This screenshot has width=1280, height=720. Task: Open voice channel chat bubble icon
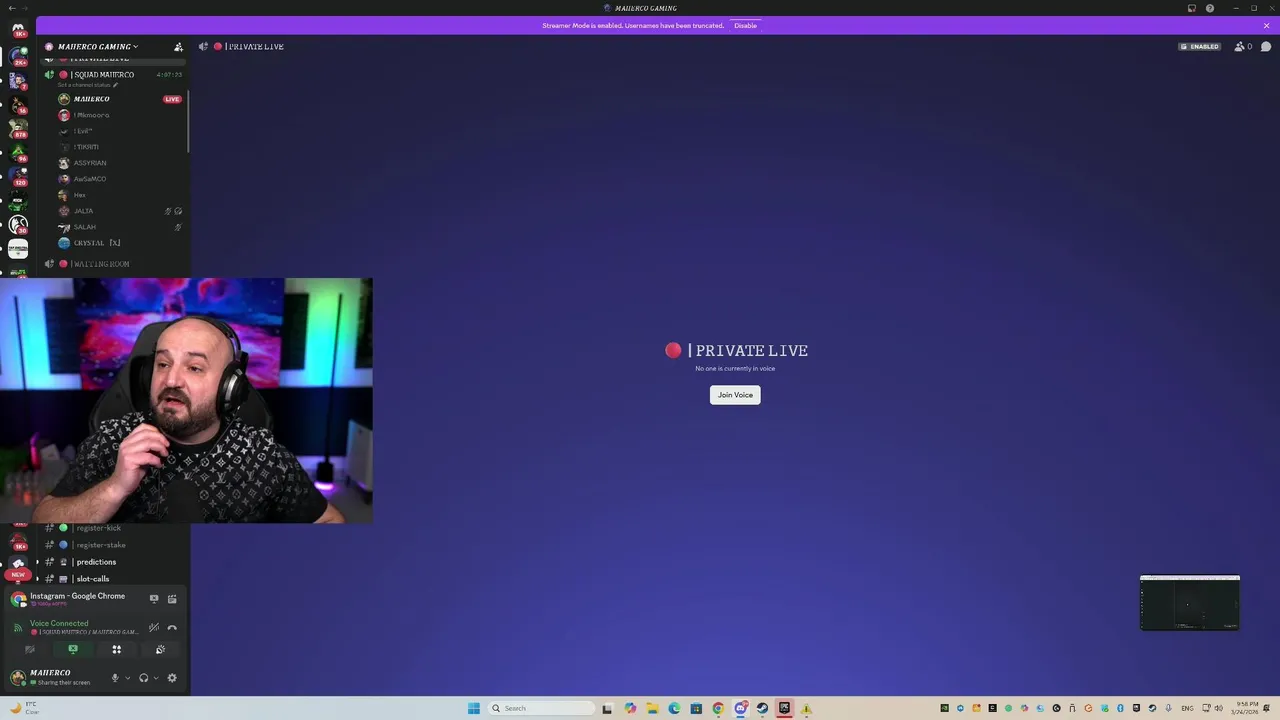click(1266, 47)
